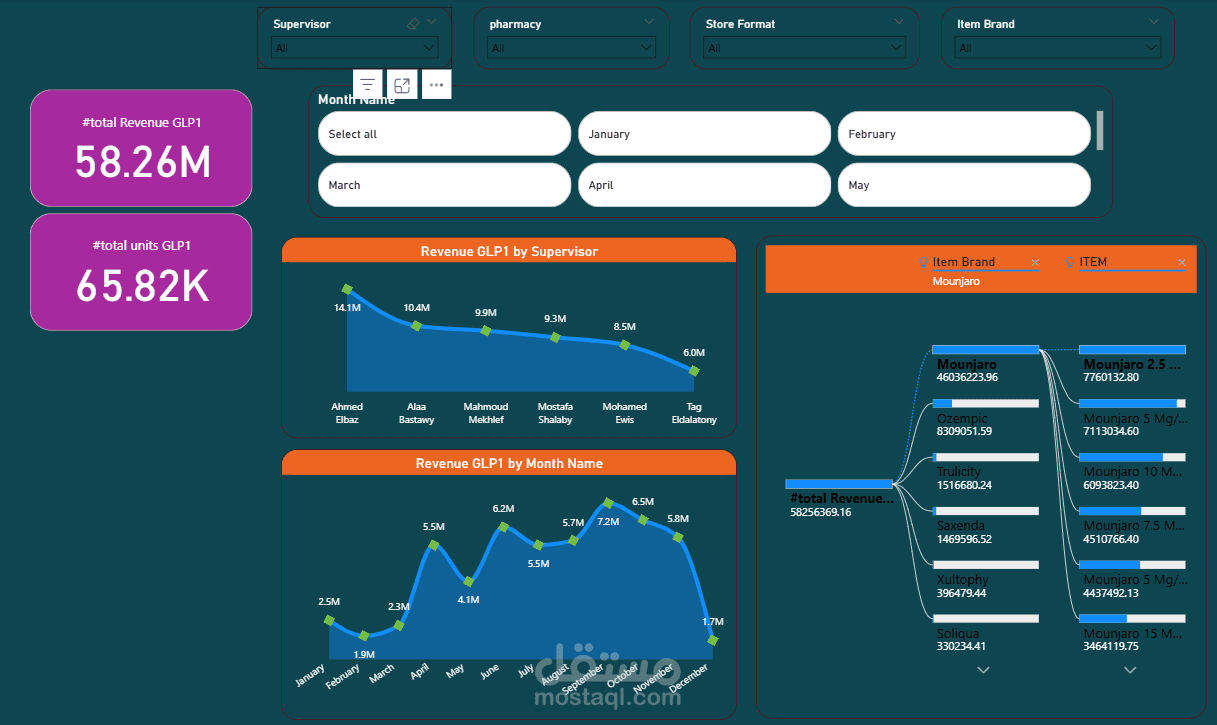
Task: Click December 1.7M data marker
Action: coord(713,639)
